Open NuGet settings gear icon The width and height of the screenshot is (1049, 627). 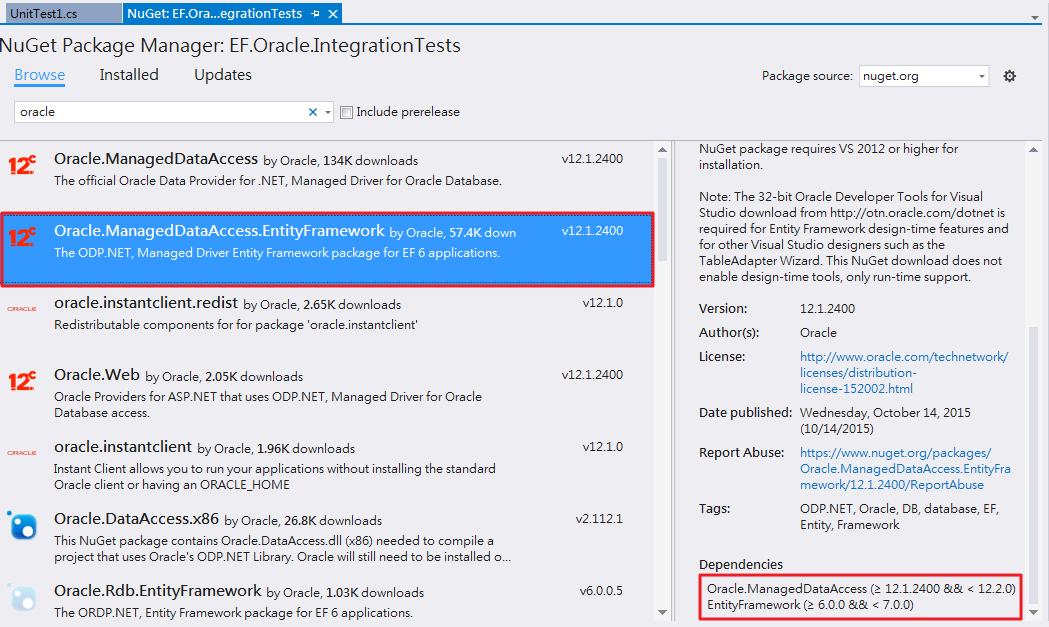[x=1010, y=76]
